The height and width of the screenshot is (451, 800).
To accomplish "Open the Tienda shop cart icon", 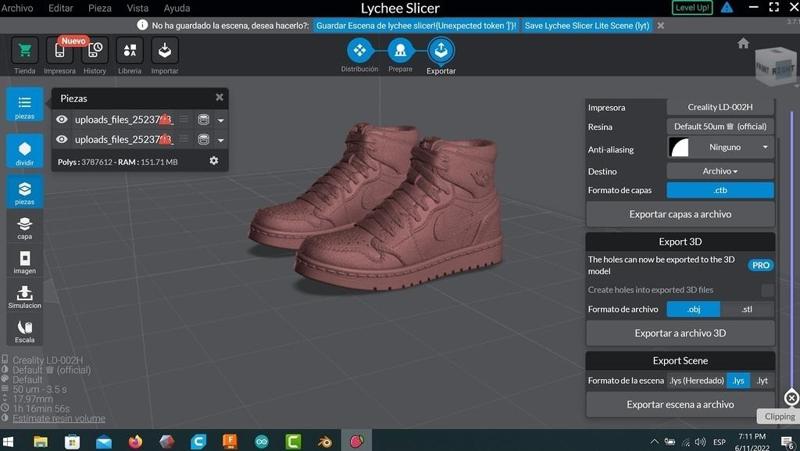I will [25, 51].
